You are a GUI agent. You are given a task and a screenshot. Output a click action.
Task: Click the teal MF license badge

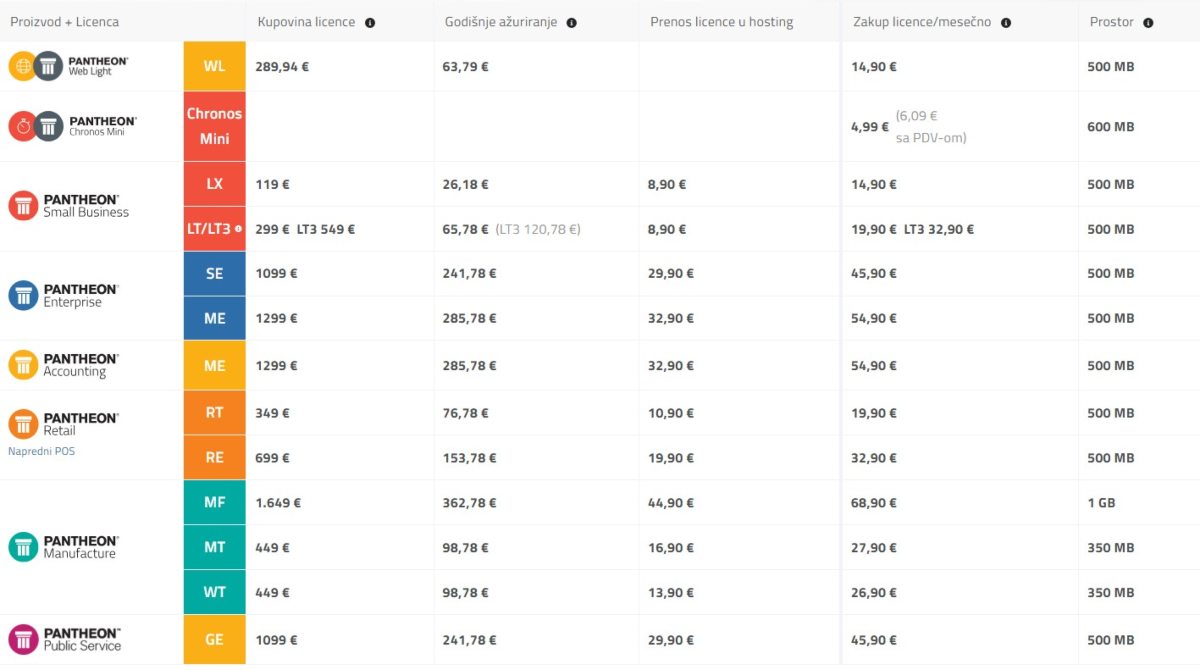click(214, 502)
